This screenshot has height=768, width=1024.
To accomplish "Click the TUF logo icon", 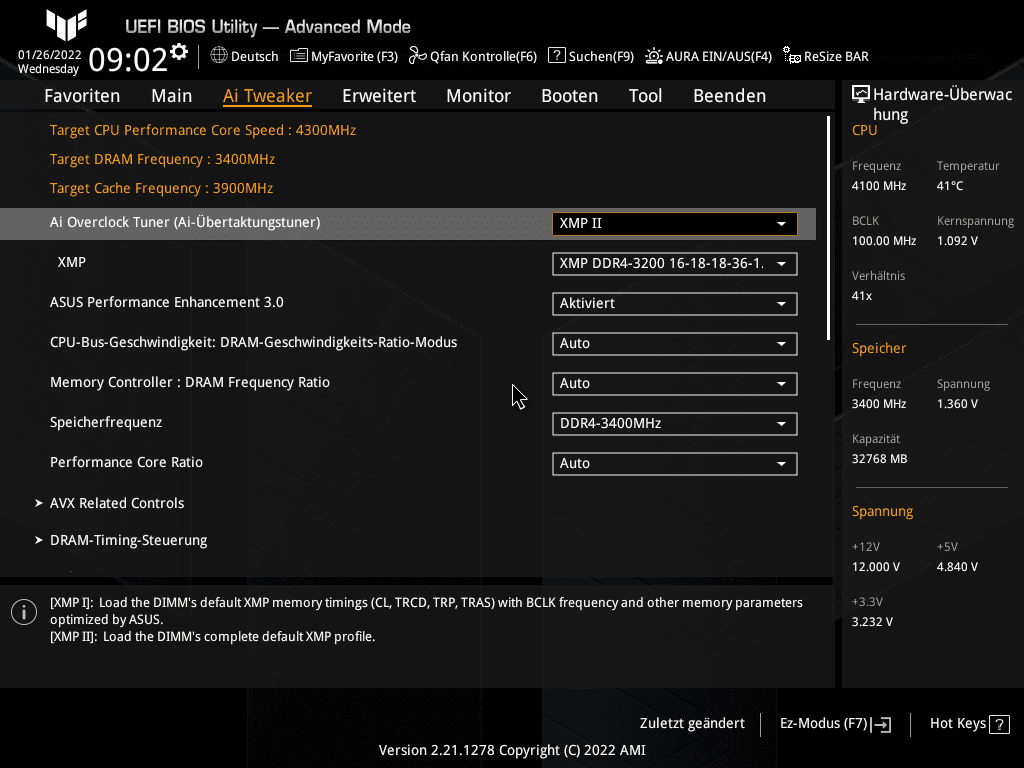I will point(67,25).
